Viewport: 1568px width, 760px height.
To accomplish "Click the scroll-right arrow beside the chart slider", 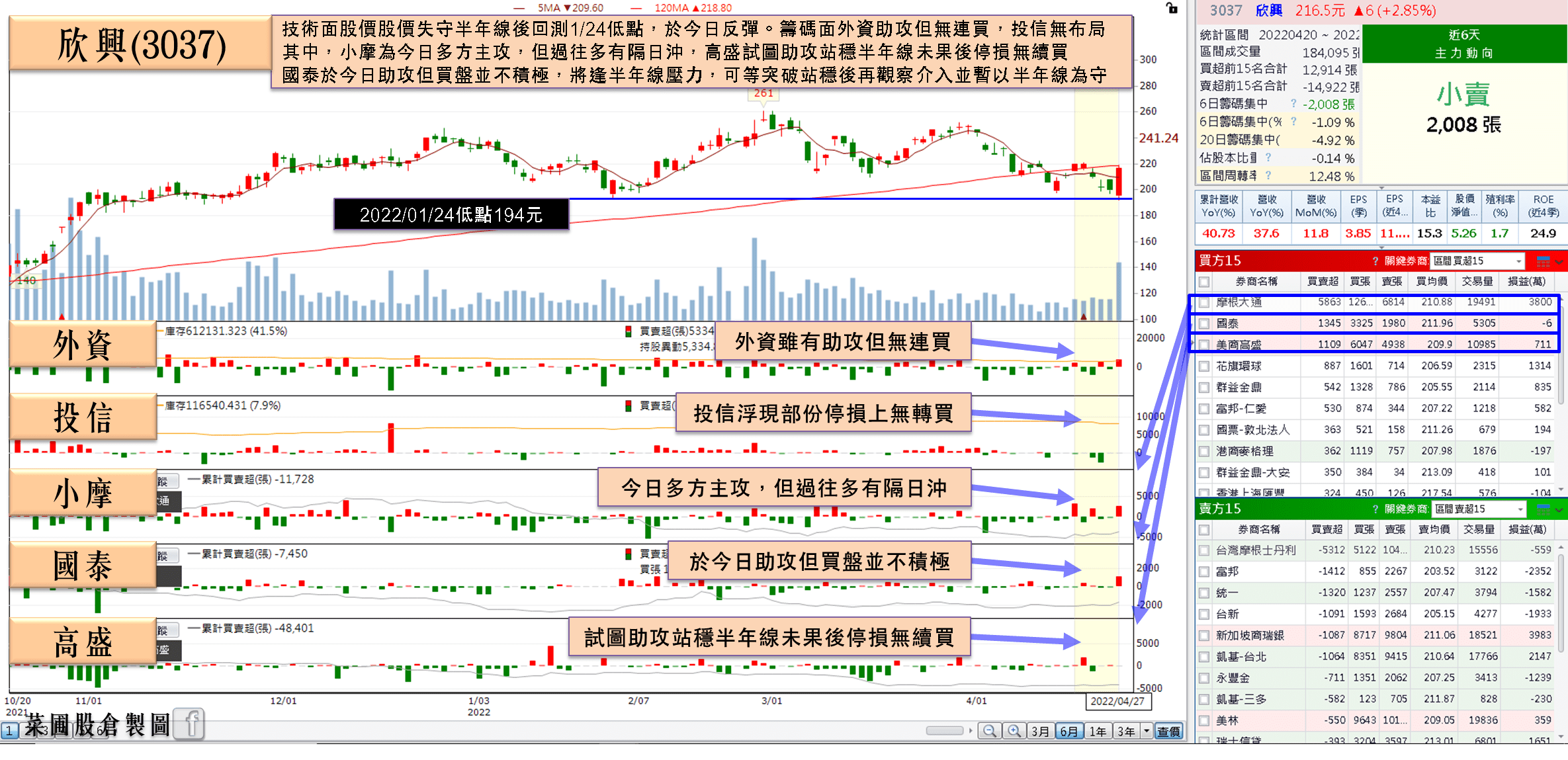I will 971,731.
